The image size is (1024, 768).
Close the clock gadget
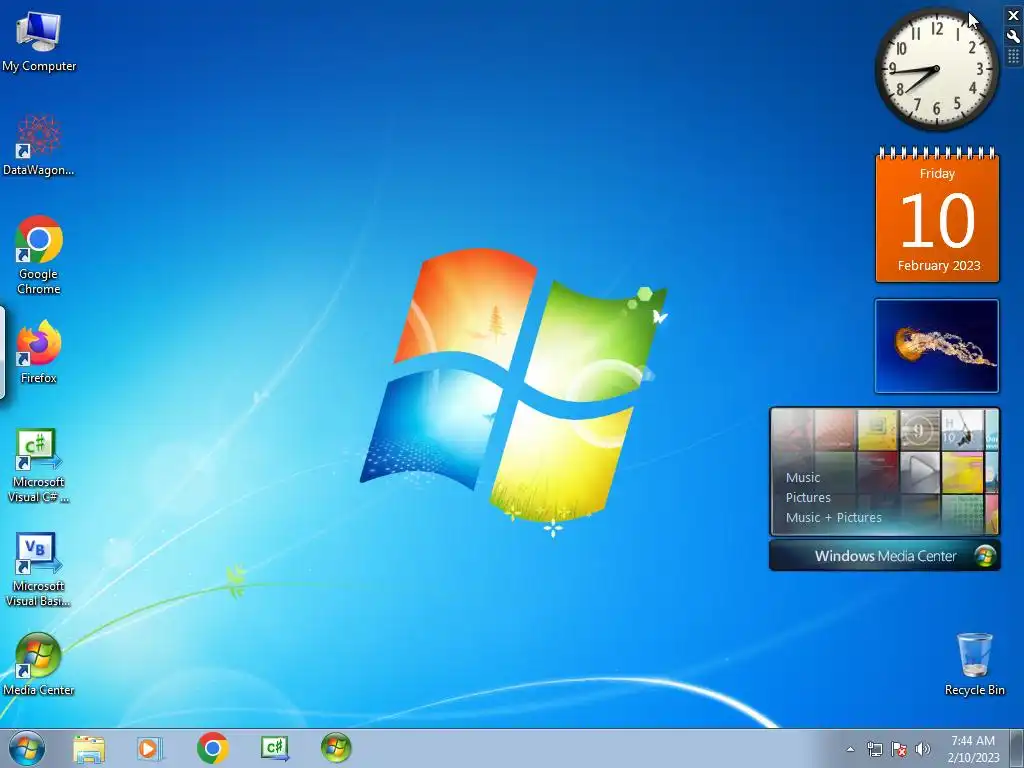1013,16
